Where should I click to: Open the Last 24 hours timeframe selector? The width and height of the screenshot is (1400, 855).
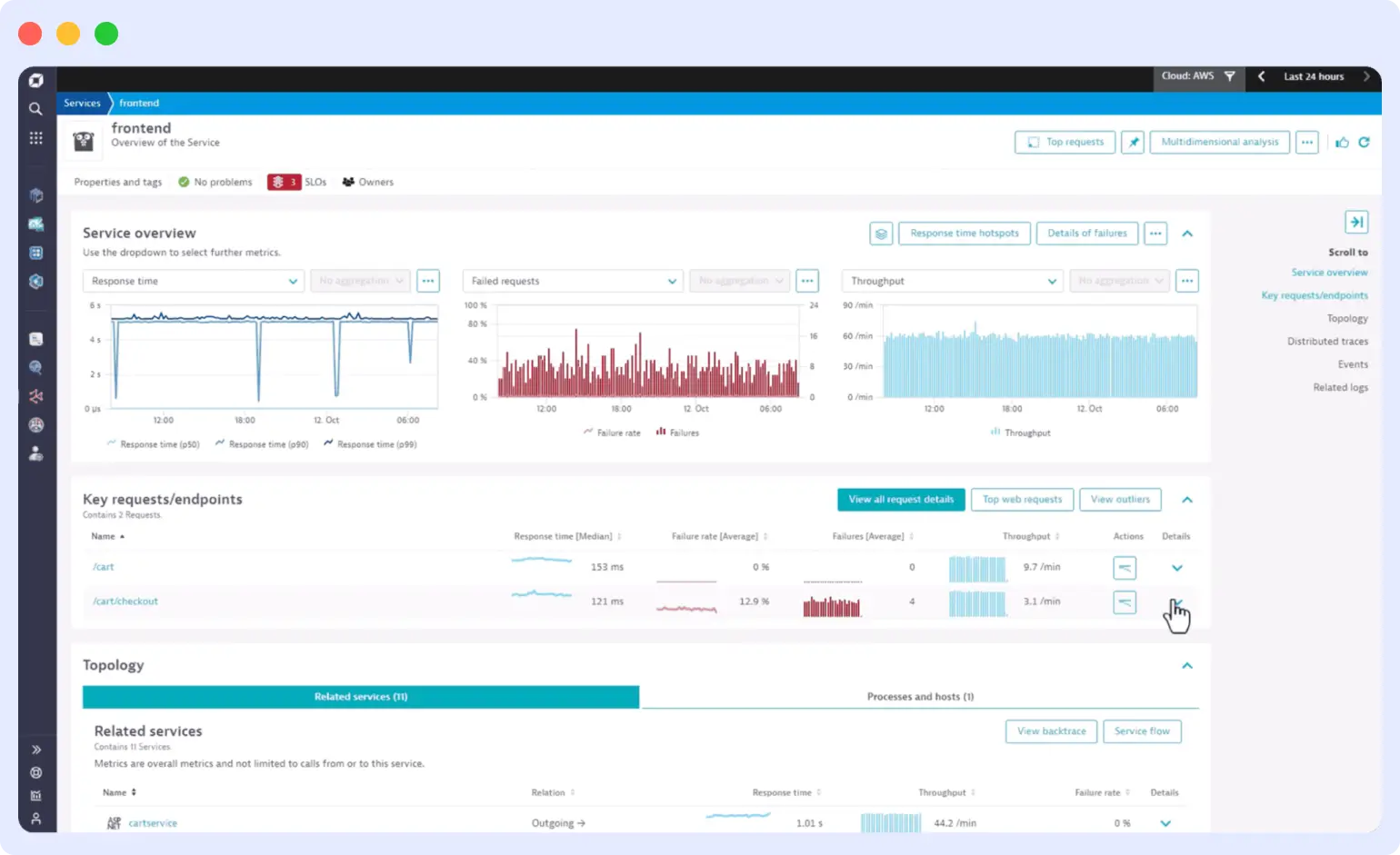coord(1314,76)
